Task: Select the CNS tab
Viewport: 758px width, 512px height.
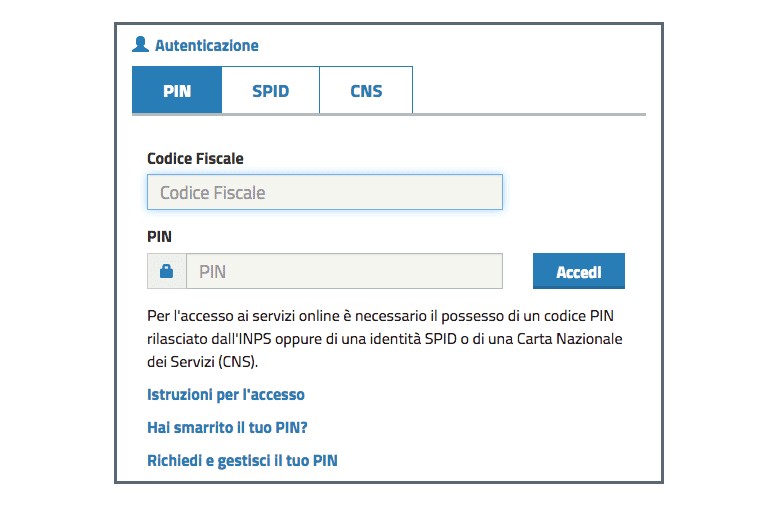Action: (x=366, y=91)
